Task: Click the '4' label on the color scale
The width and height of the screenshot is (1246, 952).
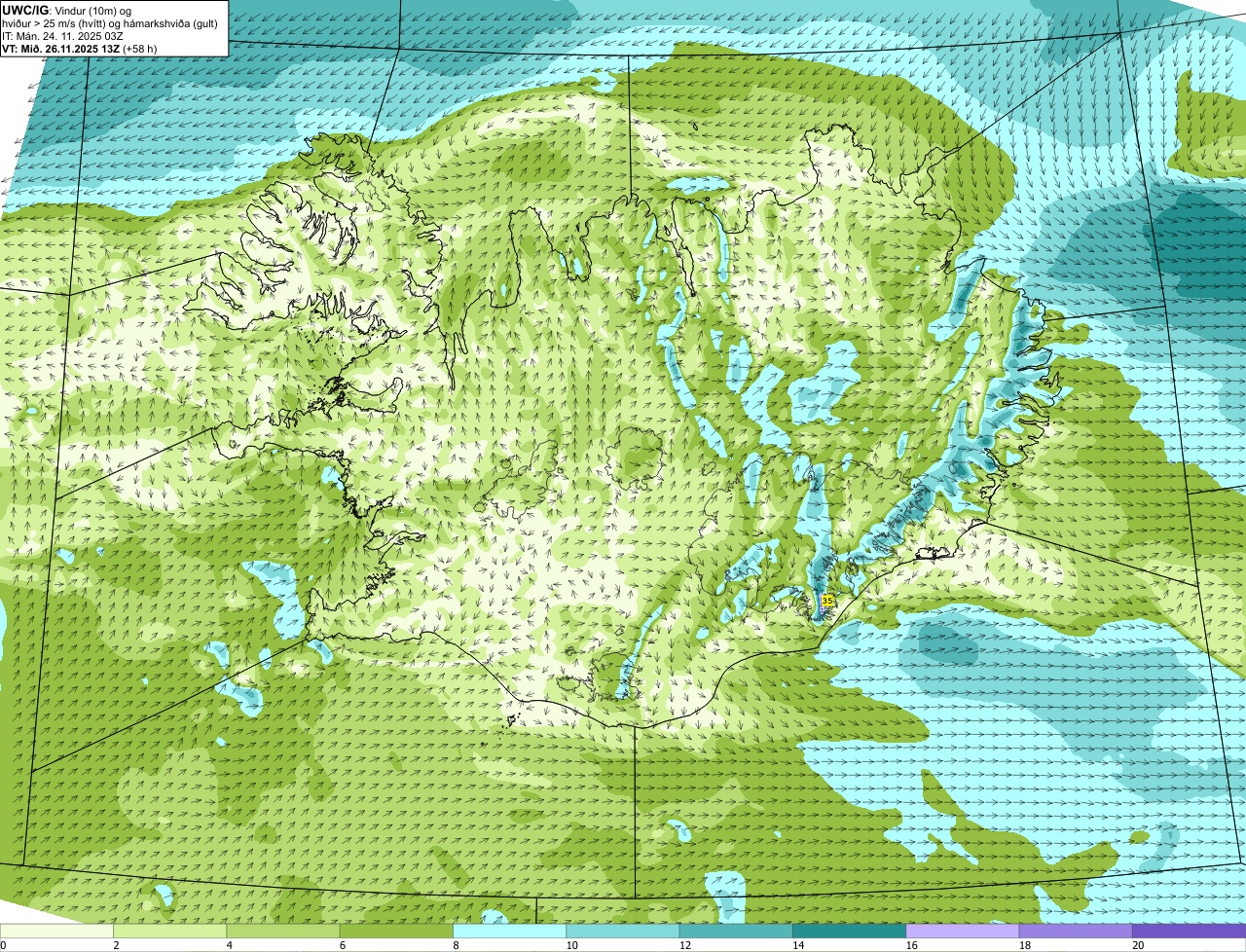Action: [229, 945]
